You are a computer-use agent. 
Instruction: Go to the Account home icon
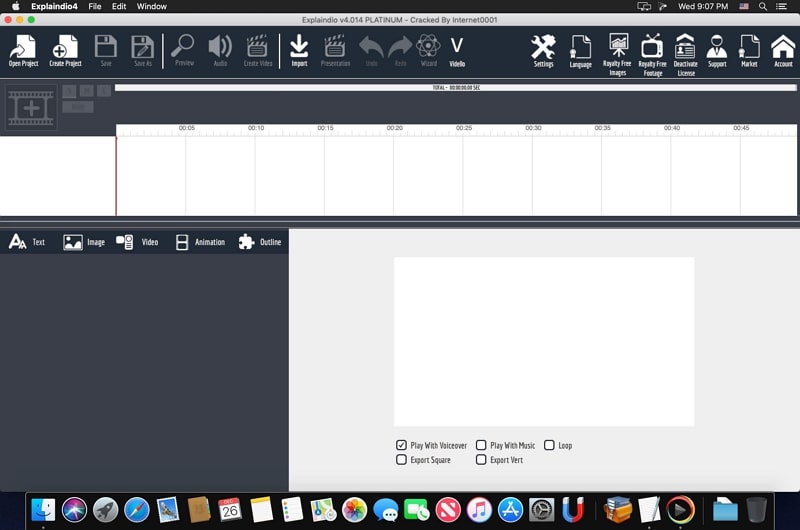tap(783, 51)
